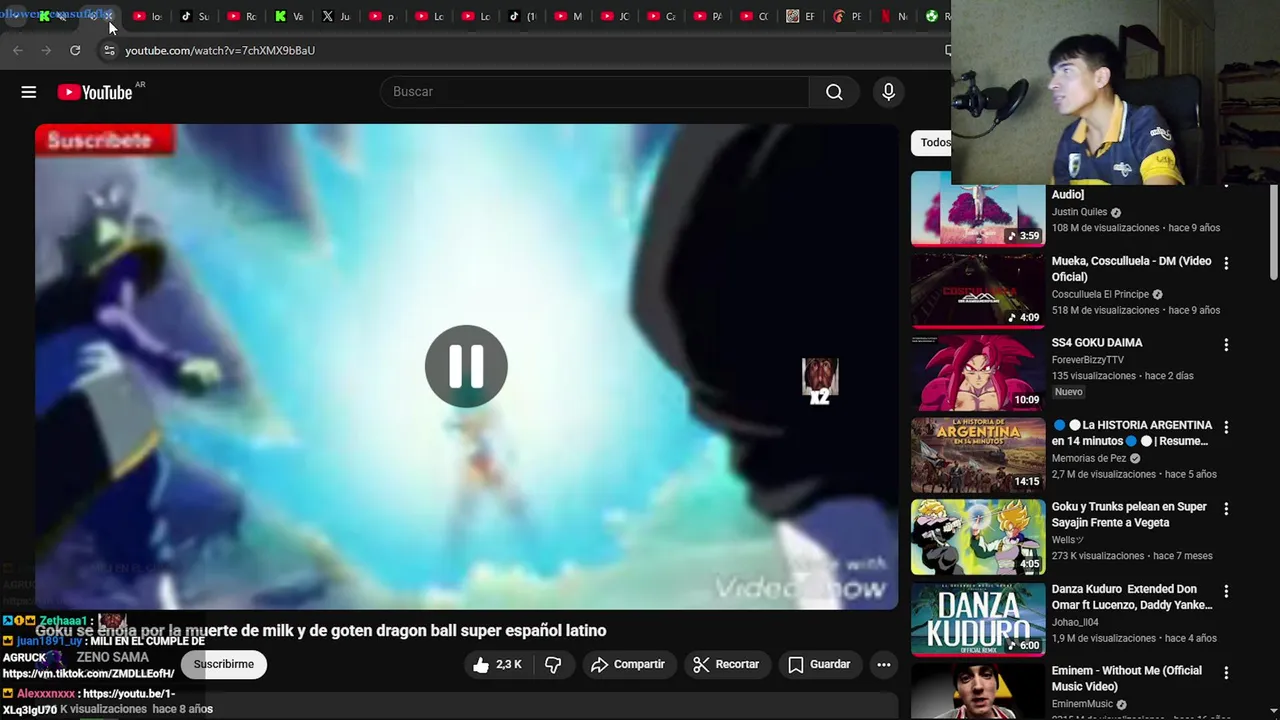Open Goku y Trunks pelean thumbnail

(x=977, y=536)
